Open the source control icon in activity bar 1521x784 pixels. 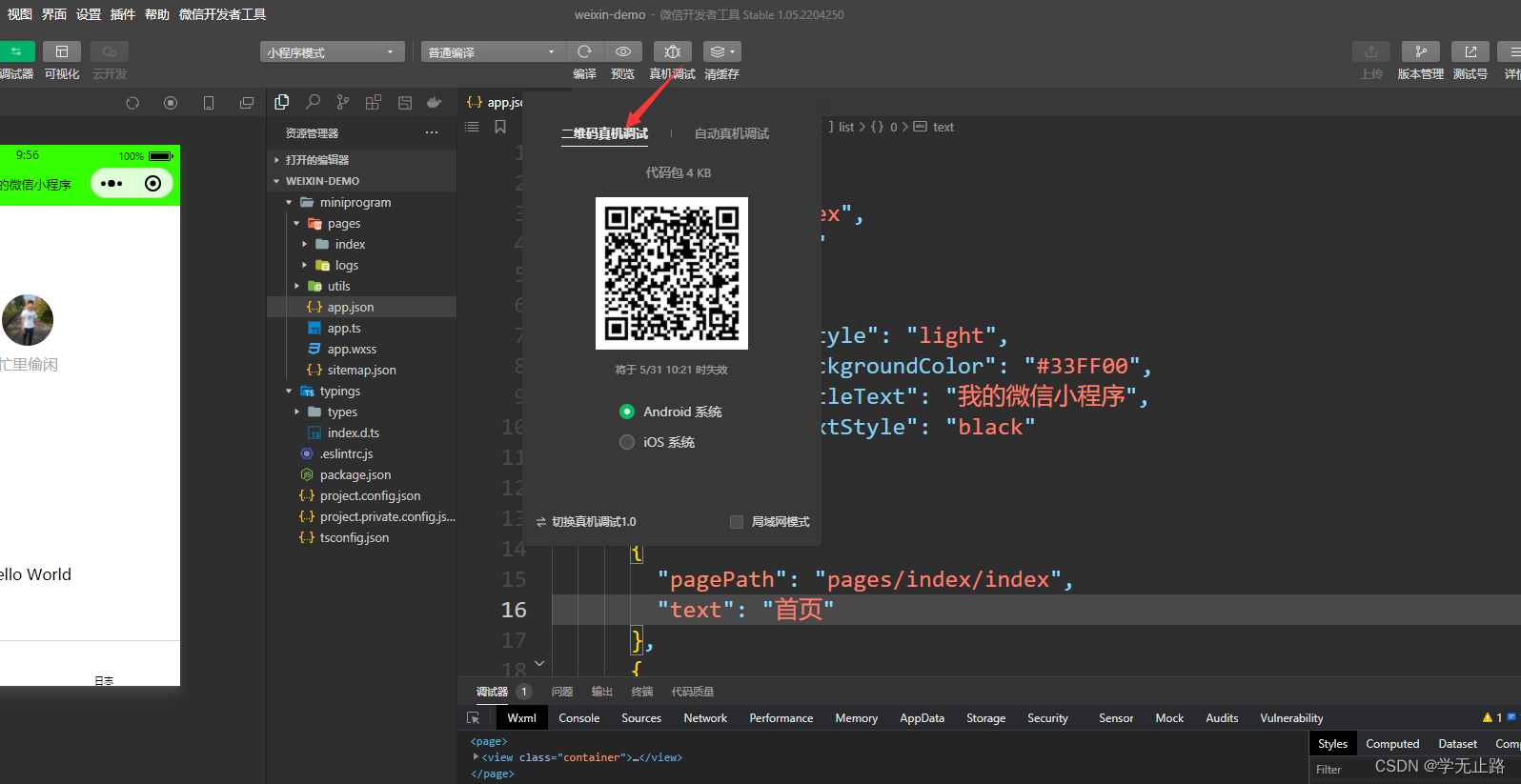point(343,102)
